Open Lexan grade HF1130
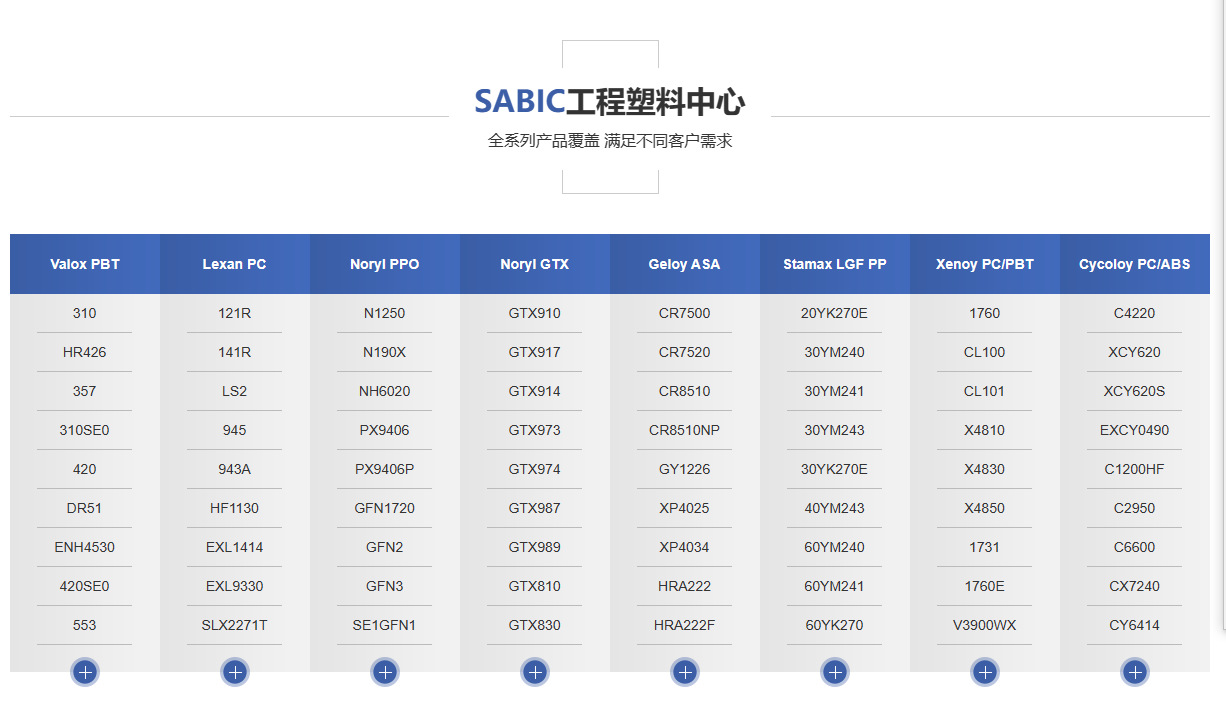Viewport: 1226px width, 724px height. (x=235, y=508)
